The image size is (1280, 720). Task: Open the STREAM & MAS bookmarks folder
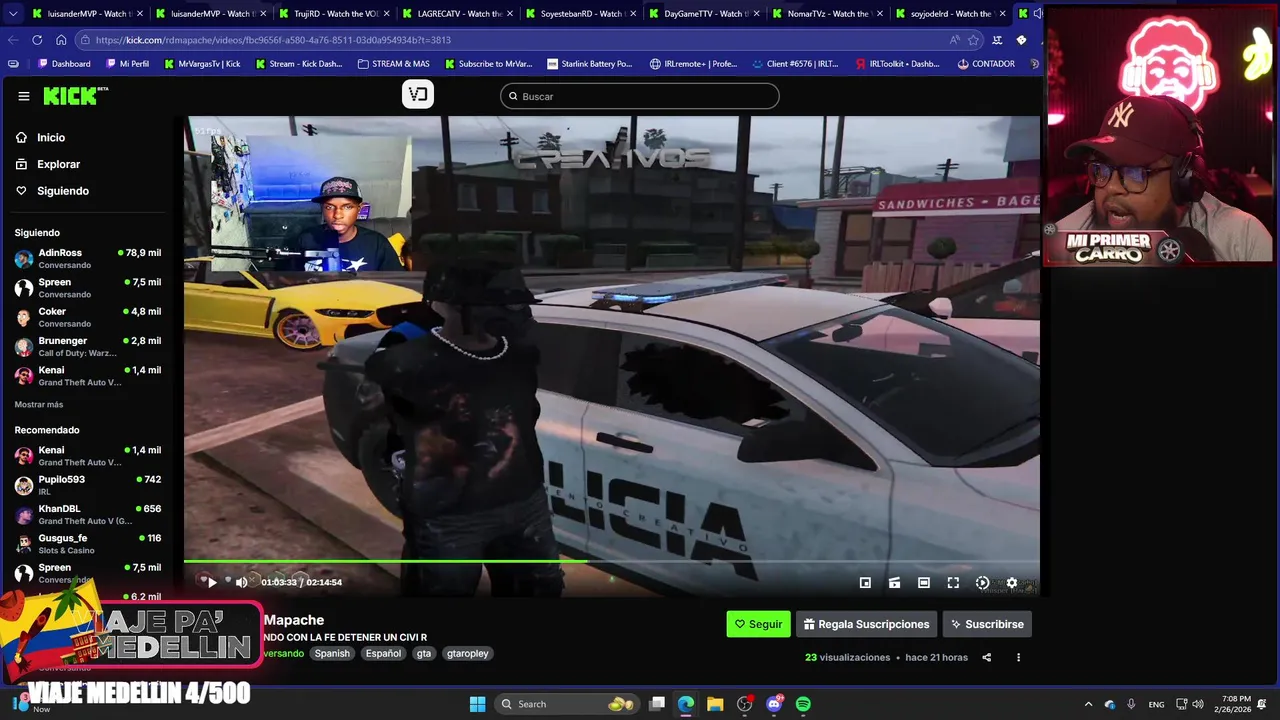pos(393,64)
